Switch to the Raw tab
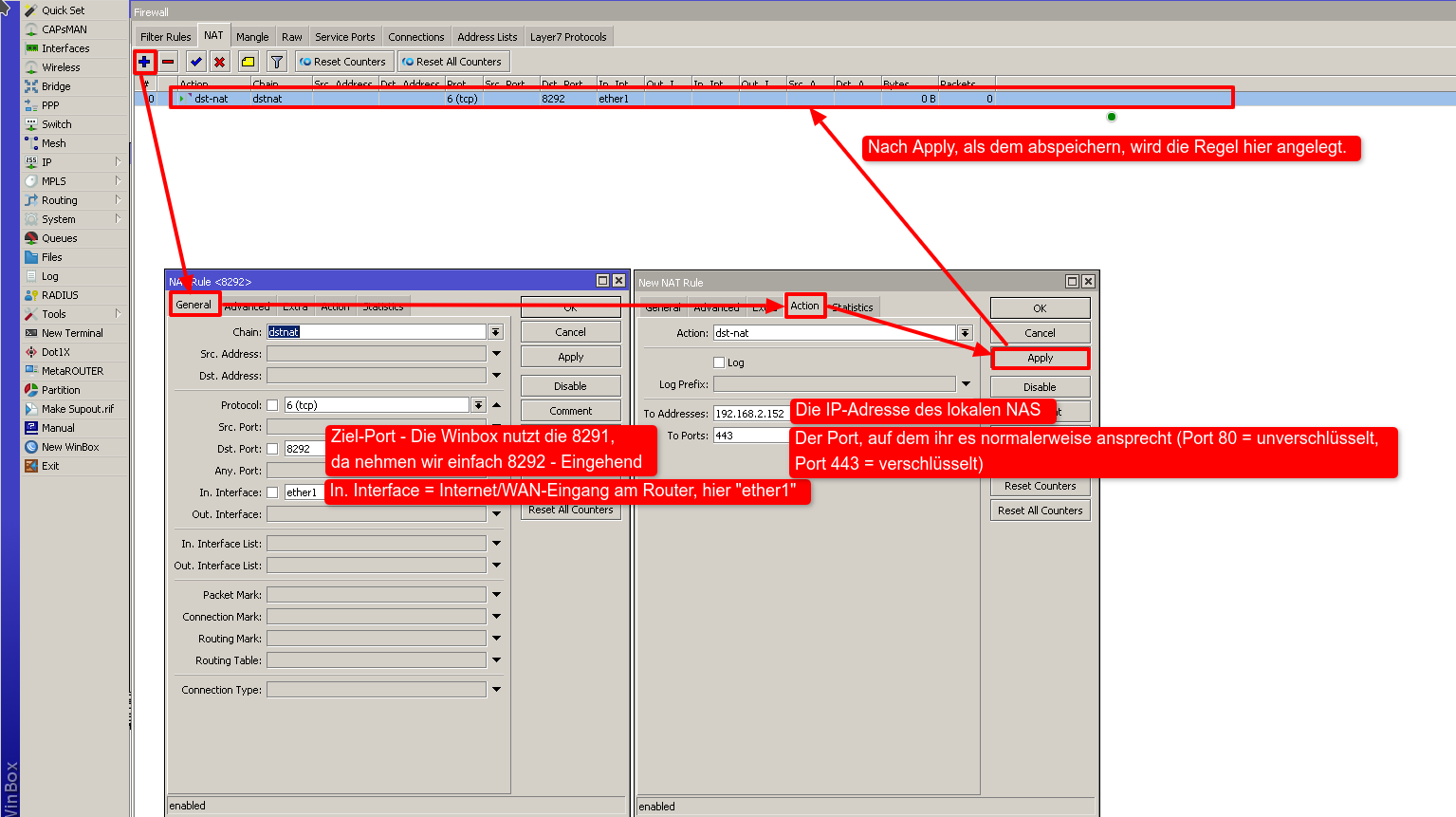Screen dimensions: 1456x817 point(292,37)
